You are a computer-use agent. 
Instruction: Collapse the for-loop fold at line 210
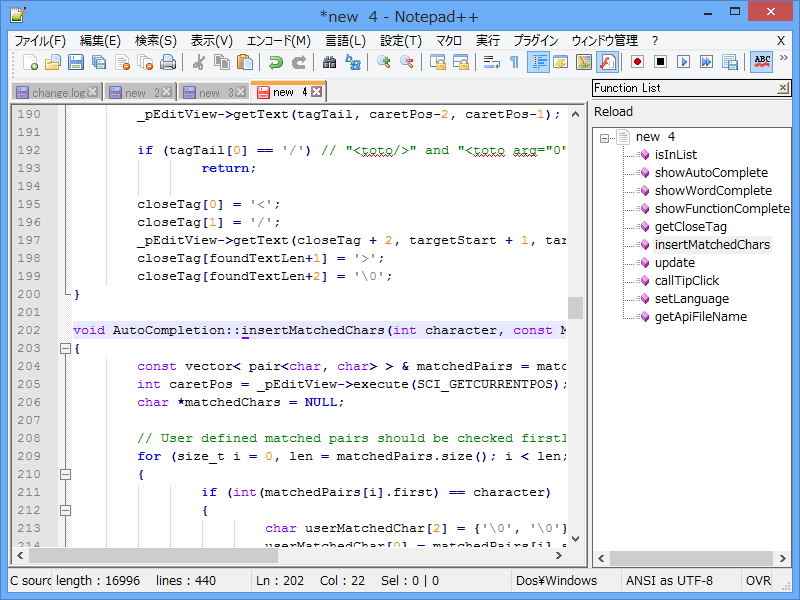click(66, 474)
